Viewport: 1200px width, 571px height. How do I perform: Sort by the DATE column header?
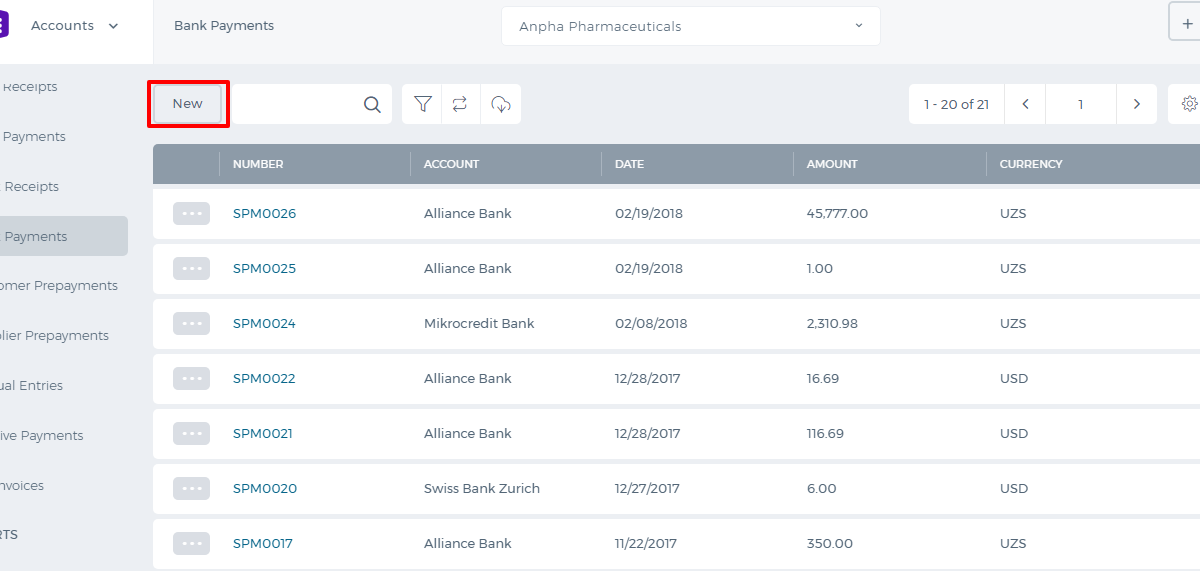[629, 164]
